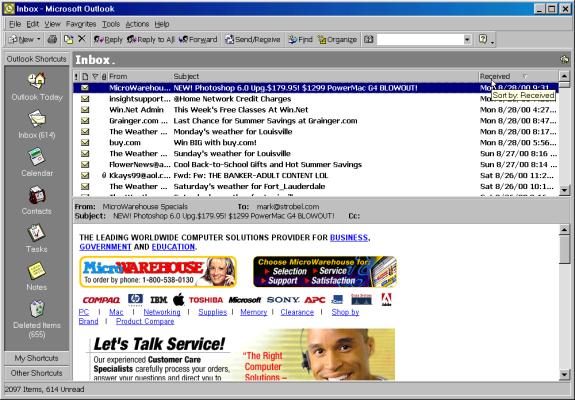Image resolution: width=575 pixels, height=400 pixels.
Task: Select Monday's weather for Louisville message
Action: [316, 132]
